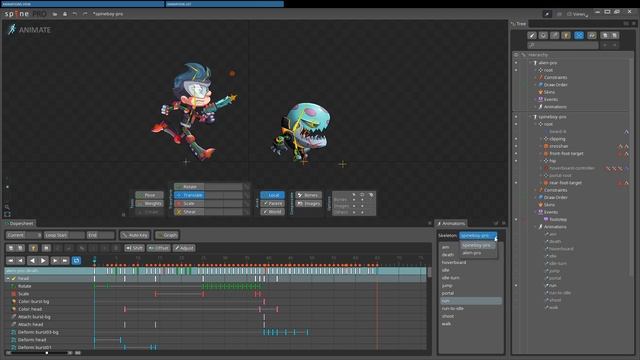Switch to the Dopesheet tab
Screen dimensions: 640x360
[19, 223]
